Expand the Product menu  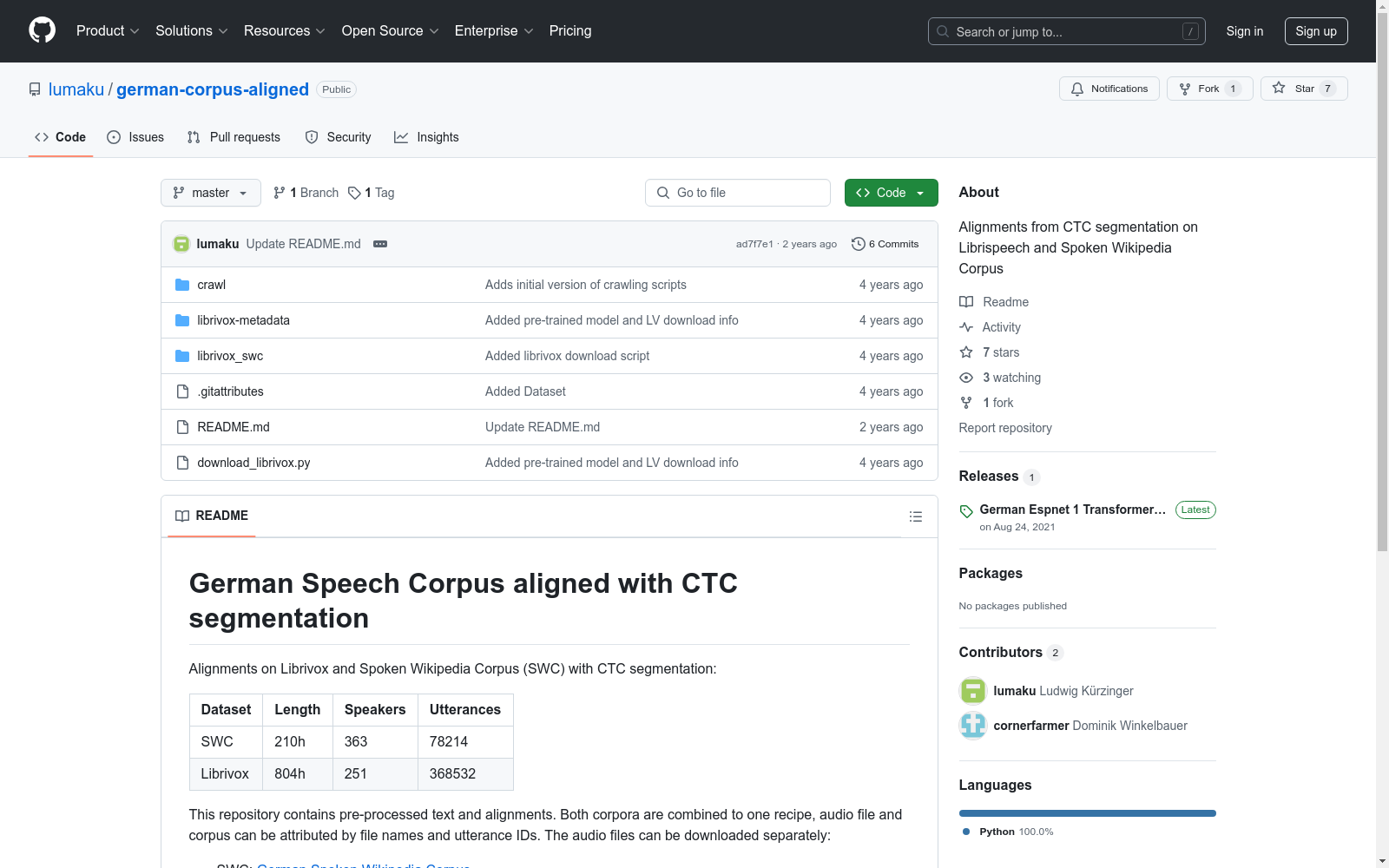[108, 31]
